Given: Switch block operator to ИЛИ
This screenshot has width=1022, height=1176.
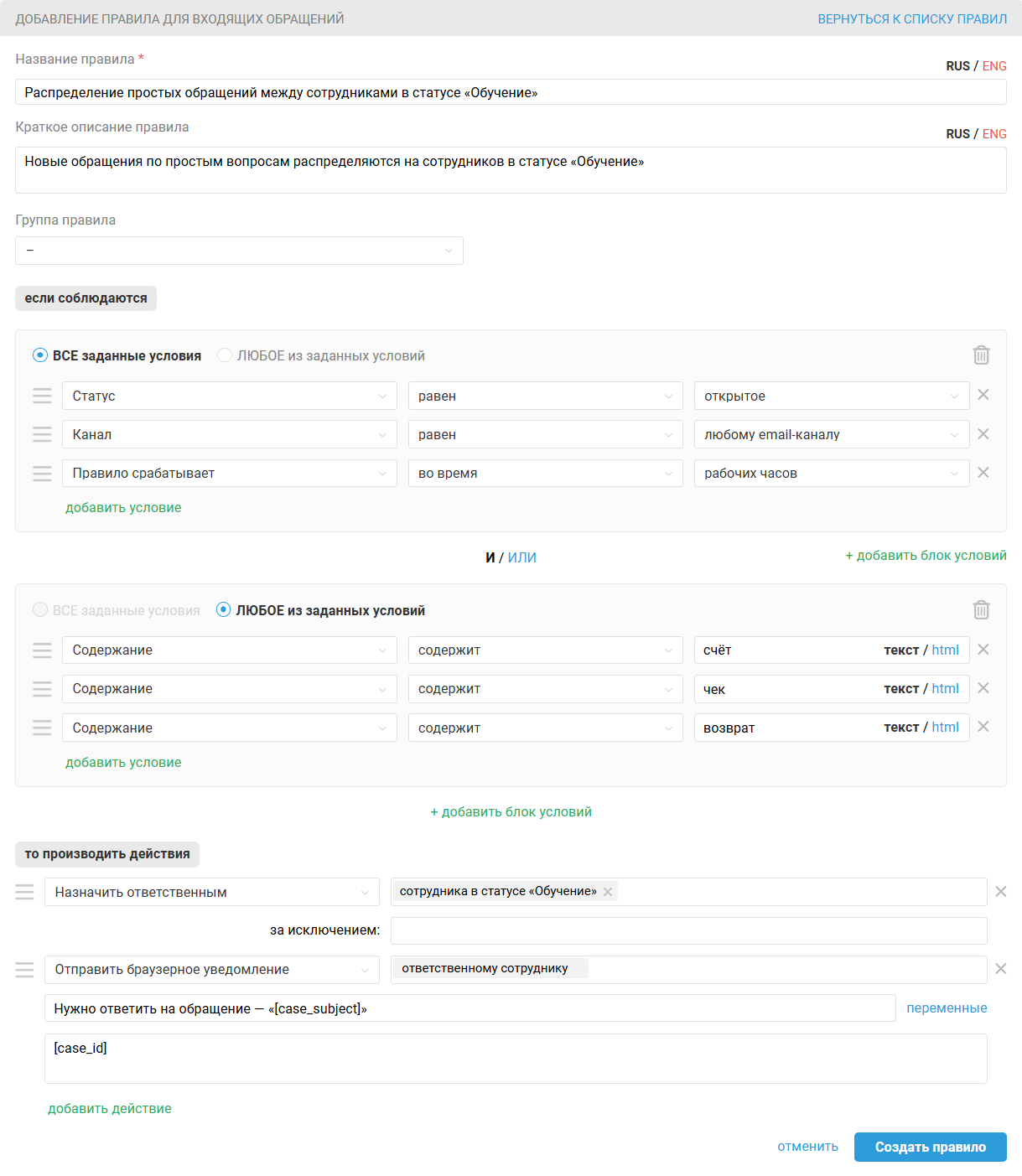Looking at the screenshot, I should (x=521, y=557).
